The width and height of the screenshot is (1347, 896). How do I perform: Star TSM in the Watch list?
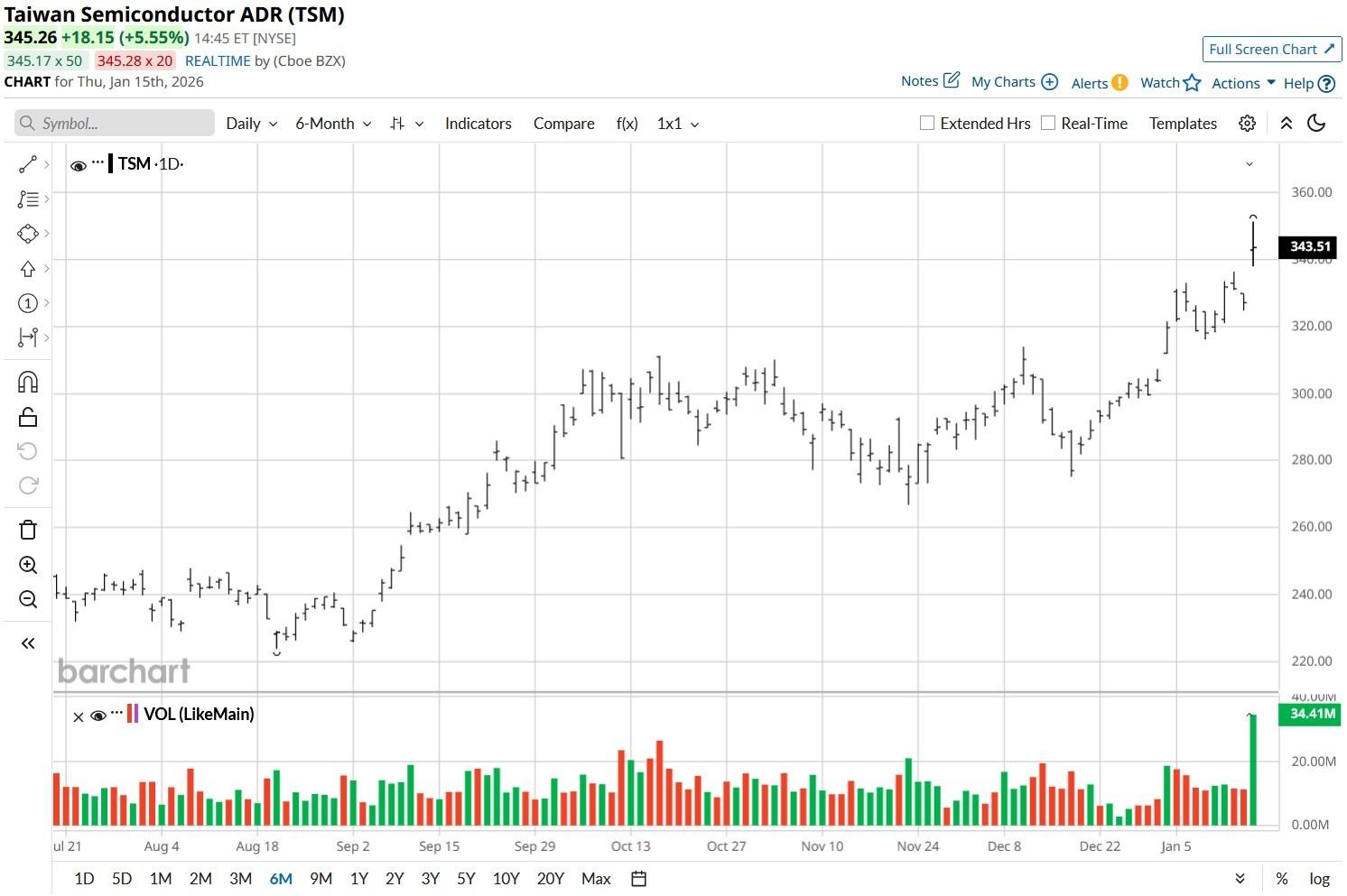pyautogui.click(x=1192, y=83)
